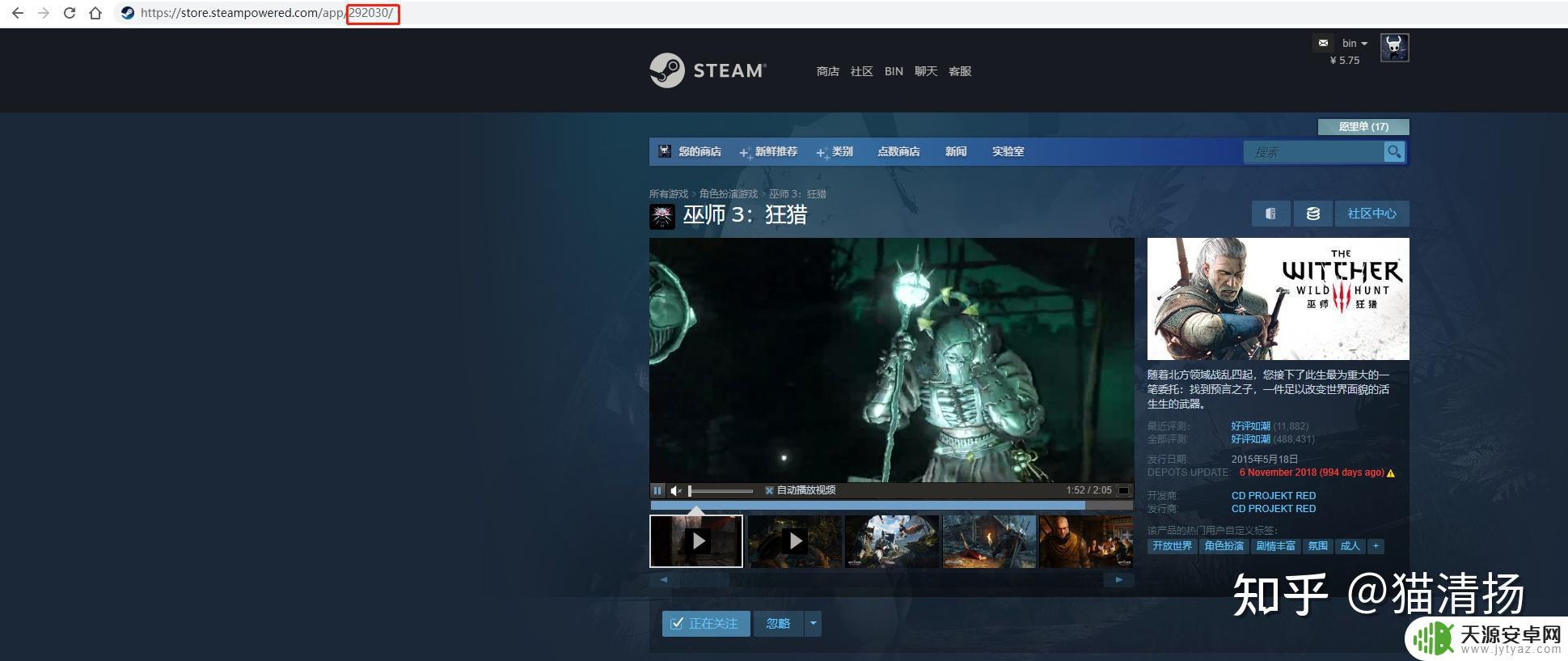1568x661 pixels.
Task: Click 巫师 3：狂猎 breadcrumb link
Action: pyautogui.click(x=797, y=194)
